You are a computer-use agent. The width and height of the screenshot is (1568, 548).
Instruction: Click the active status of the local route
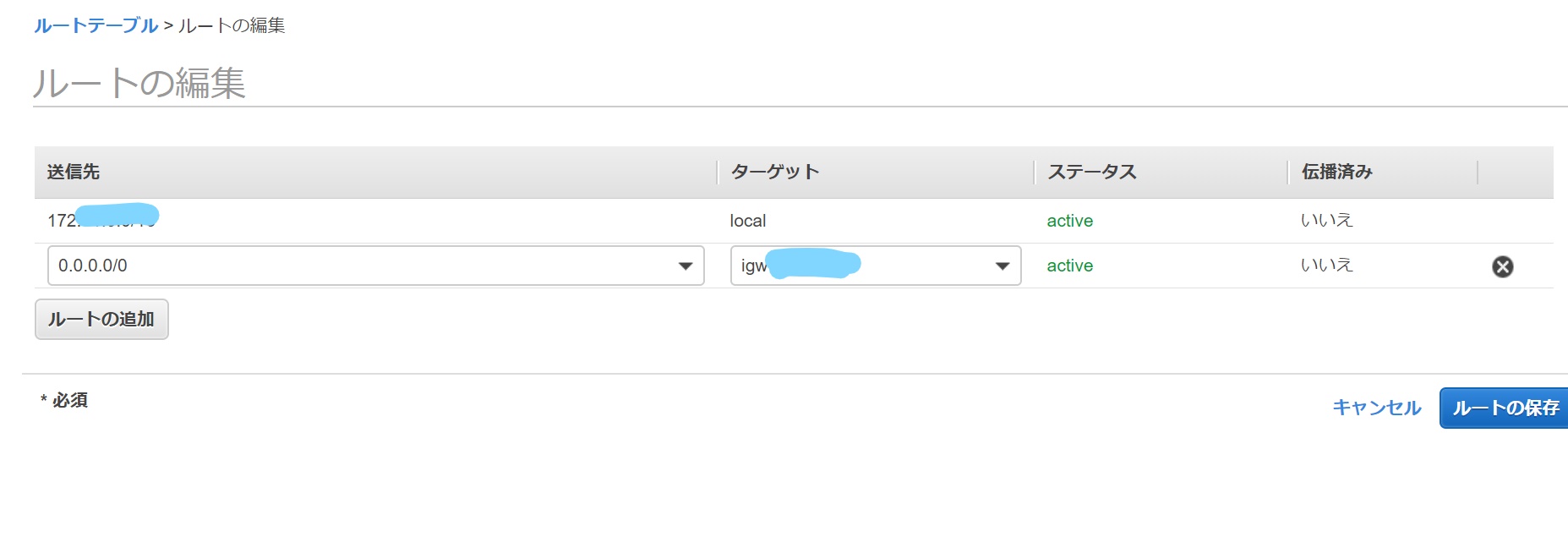pyautogui.click(x=1069, y=221)
